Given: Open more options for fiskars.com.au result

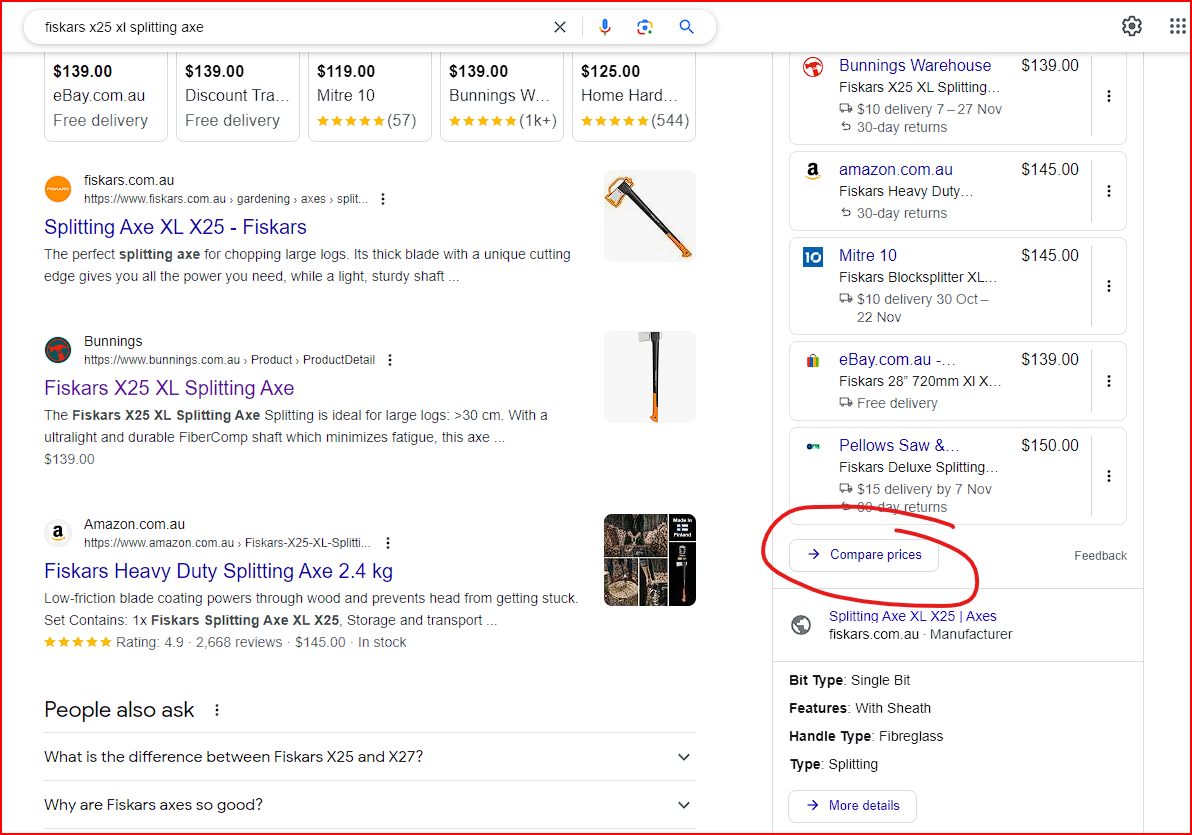Looking at the screenshot, I should (x=383, y=199).
